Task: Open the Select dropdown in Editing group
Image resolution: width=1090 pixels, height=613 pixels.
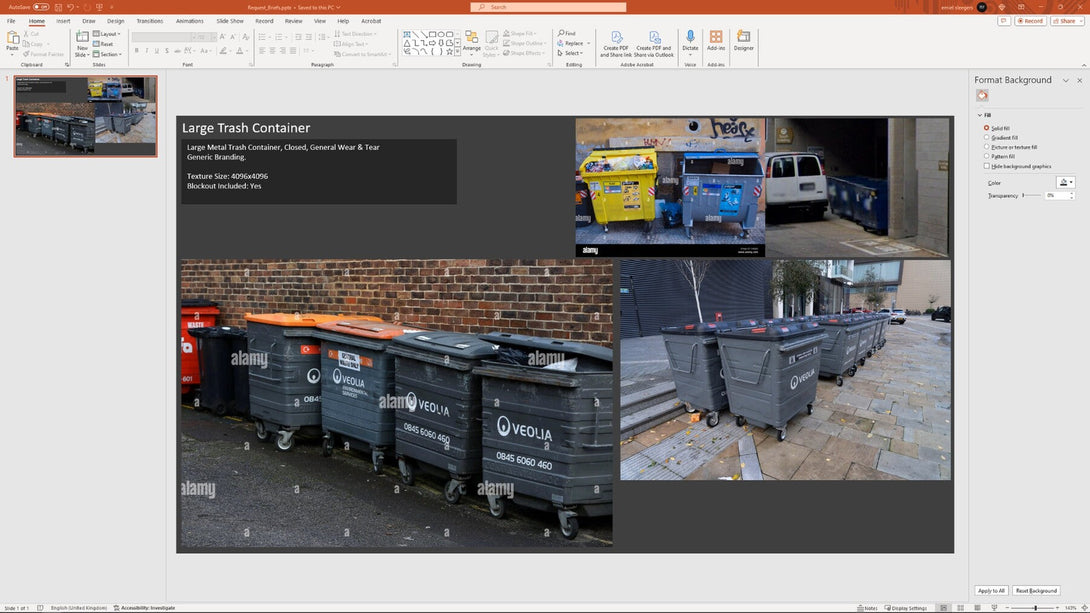Action: point(570,53)
